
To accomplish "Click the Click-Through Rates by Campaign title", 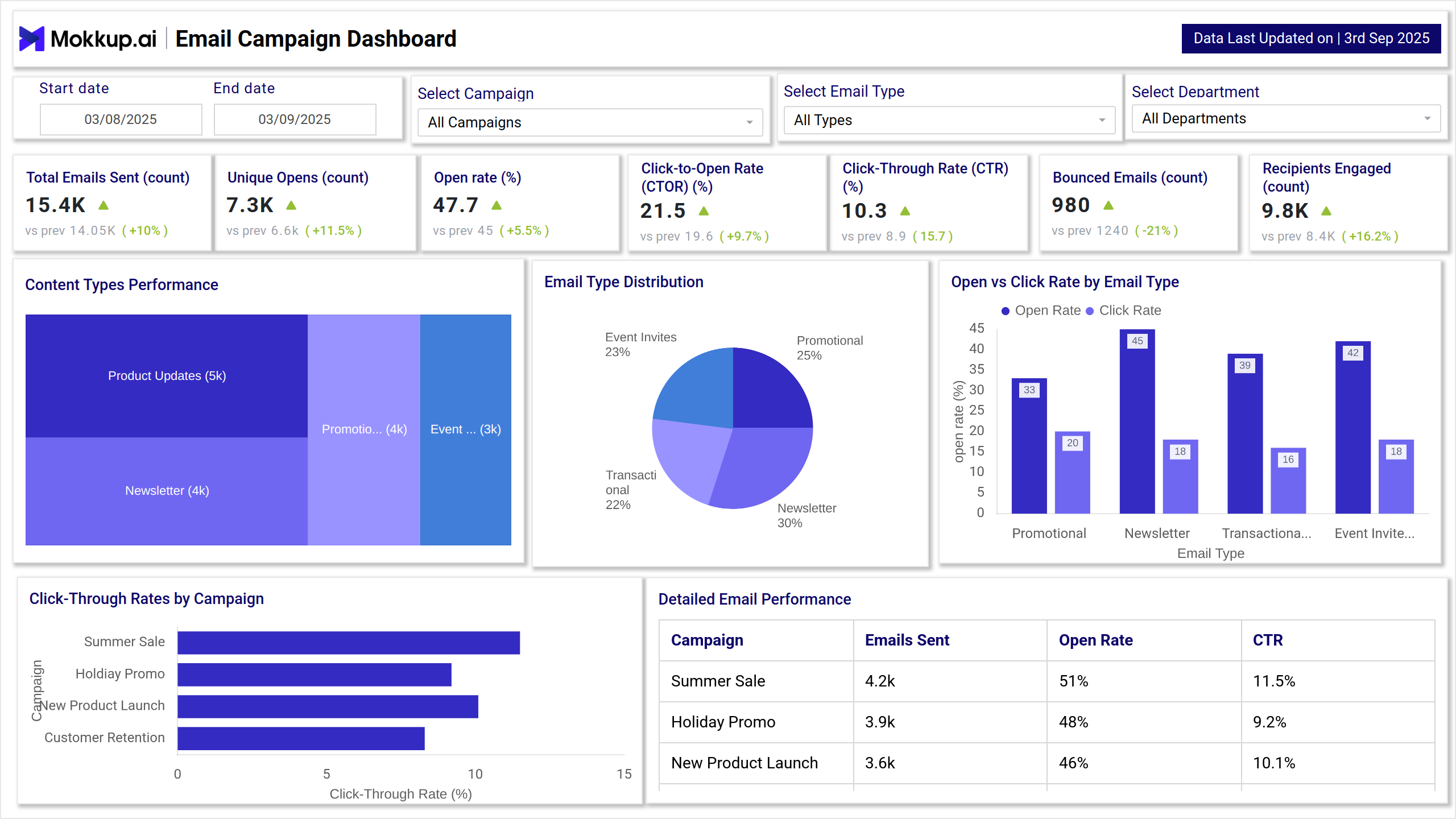I will [147, 599].
